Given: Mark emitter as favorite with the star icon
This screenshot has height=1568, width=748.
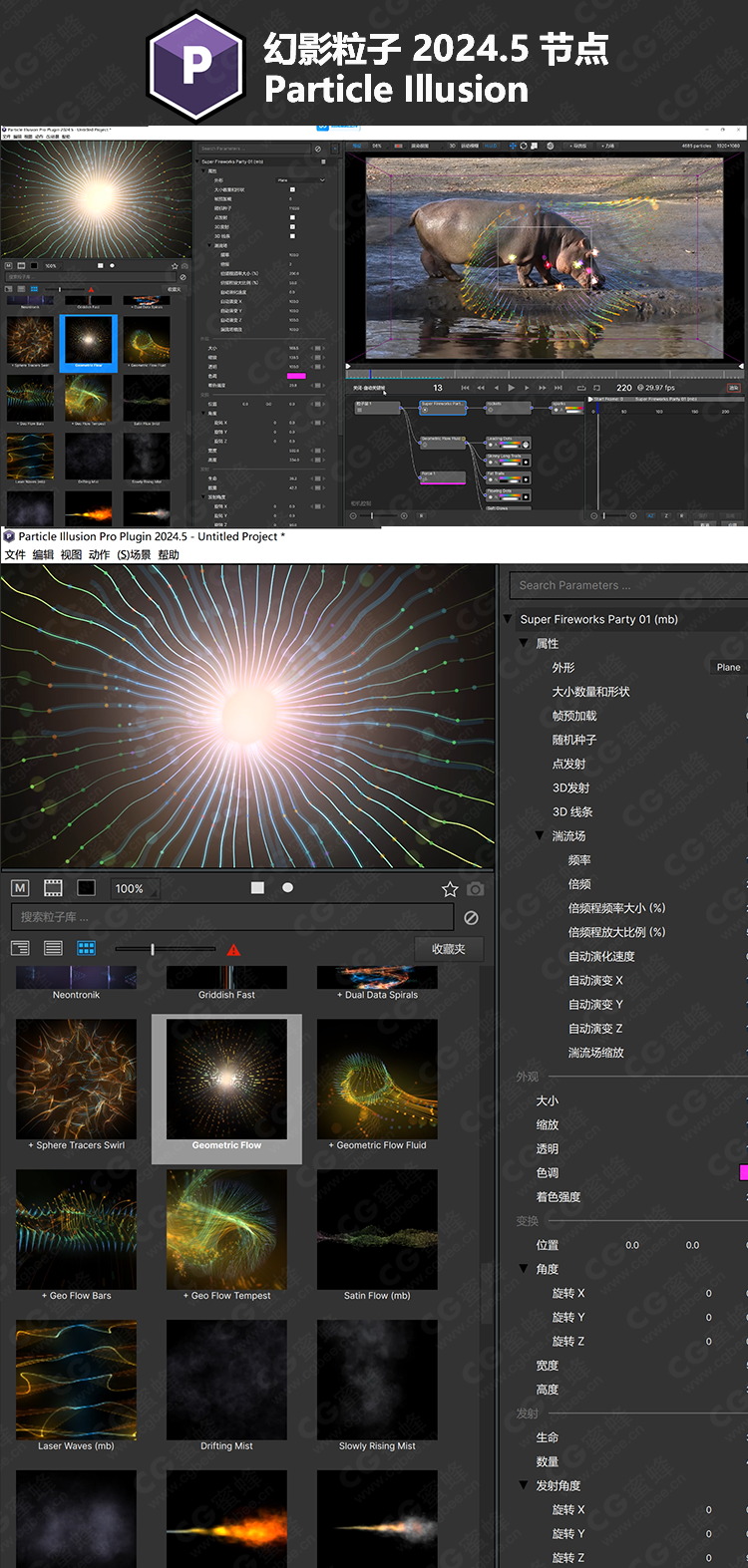Looking at the screenshot, I should [x=450, y=888].
